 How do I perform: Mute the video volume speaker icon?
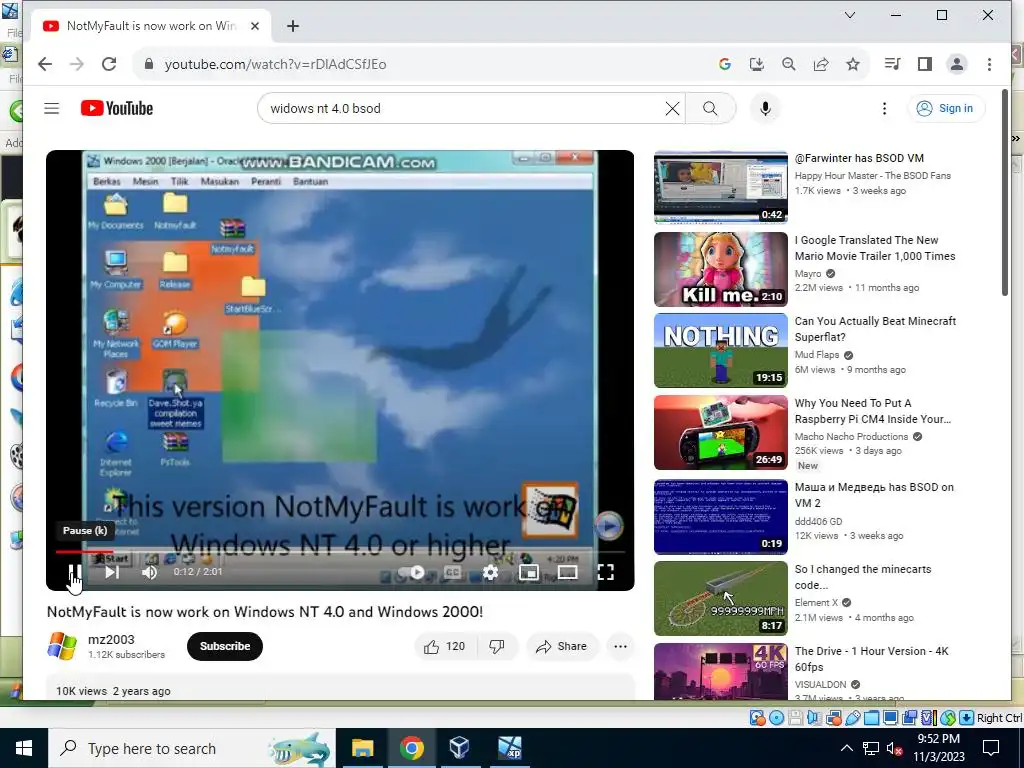click(150, 573)
